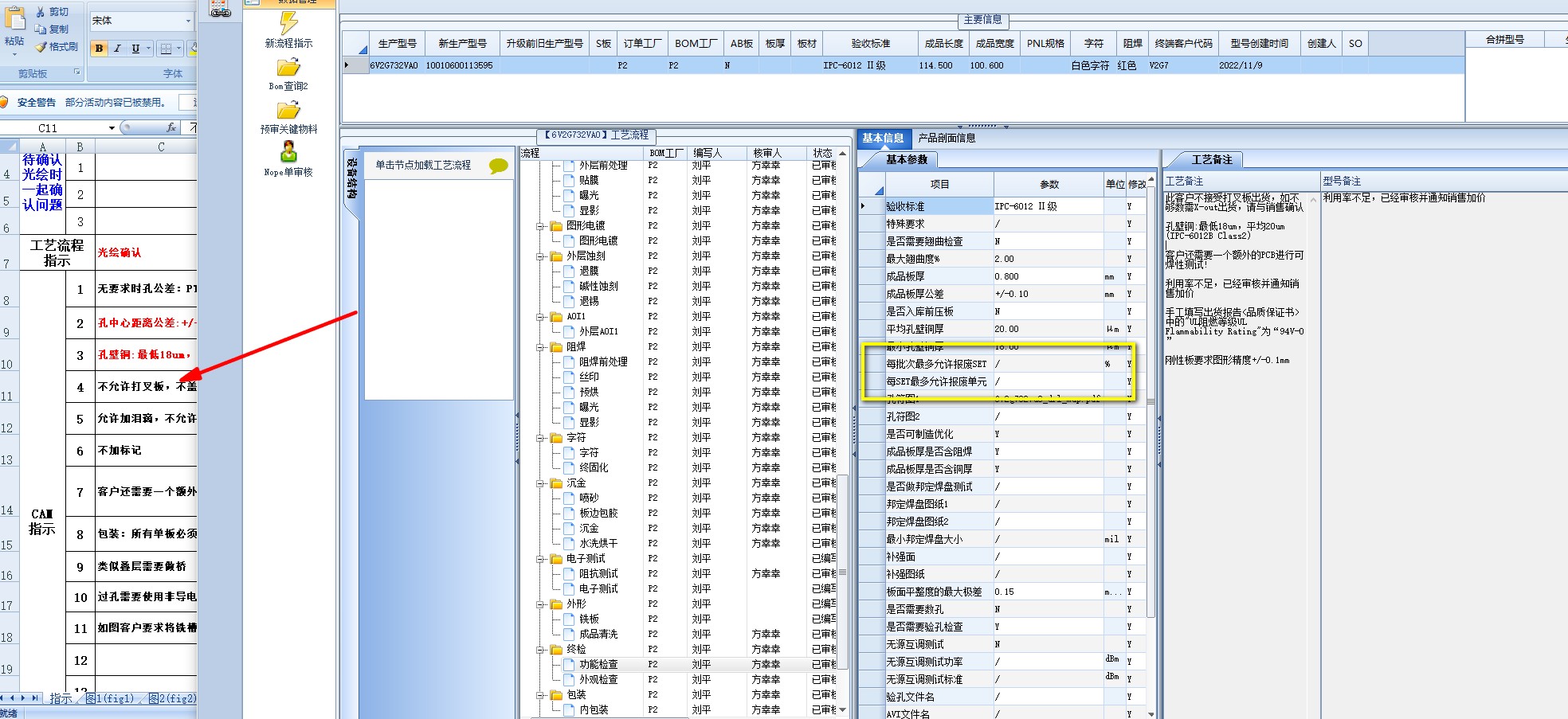Image resolution: width=1568 pixels, height=719 pixels.
Task: Select the Format Painter (格式刷) brush
Action: [41, 47]
